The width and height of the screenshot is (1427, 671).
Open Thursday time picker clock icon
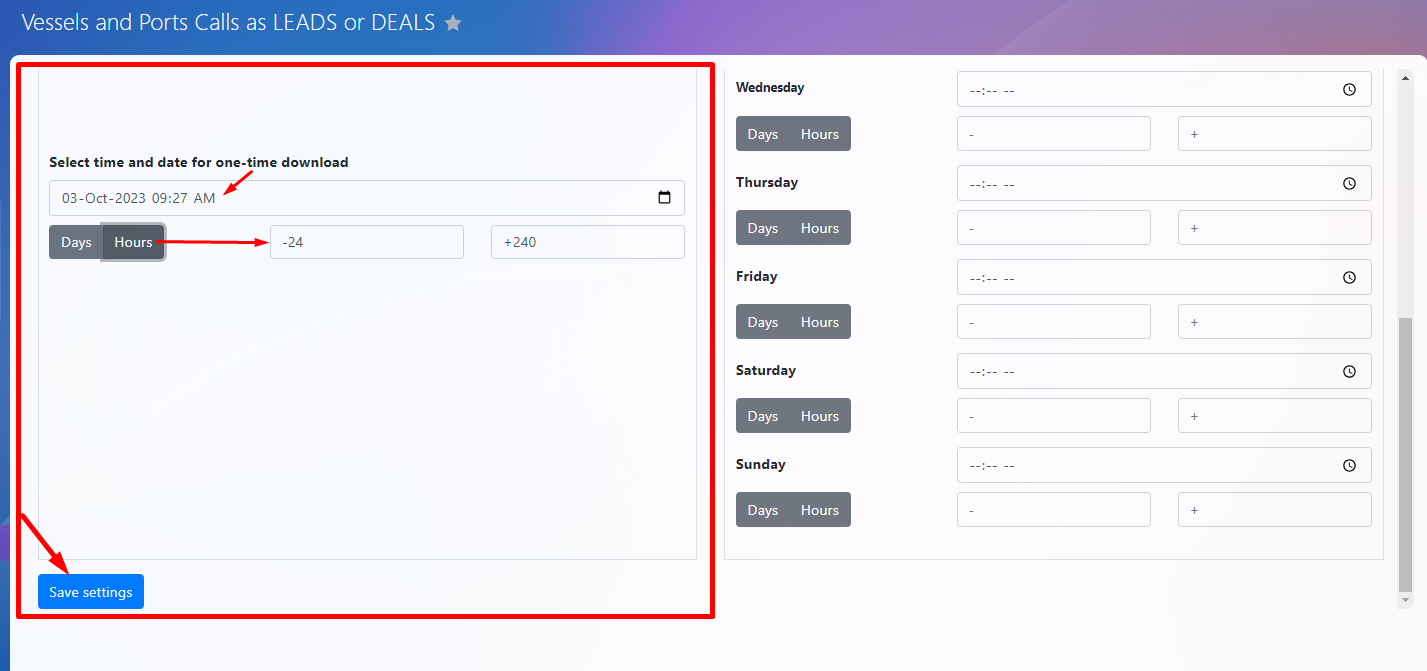pyautogui.click(x=1349, y=184)
